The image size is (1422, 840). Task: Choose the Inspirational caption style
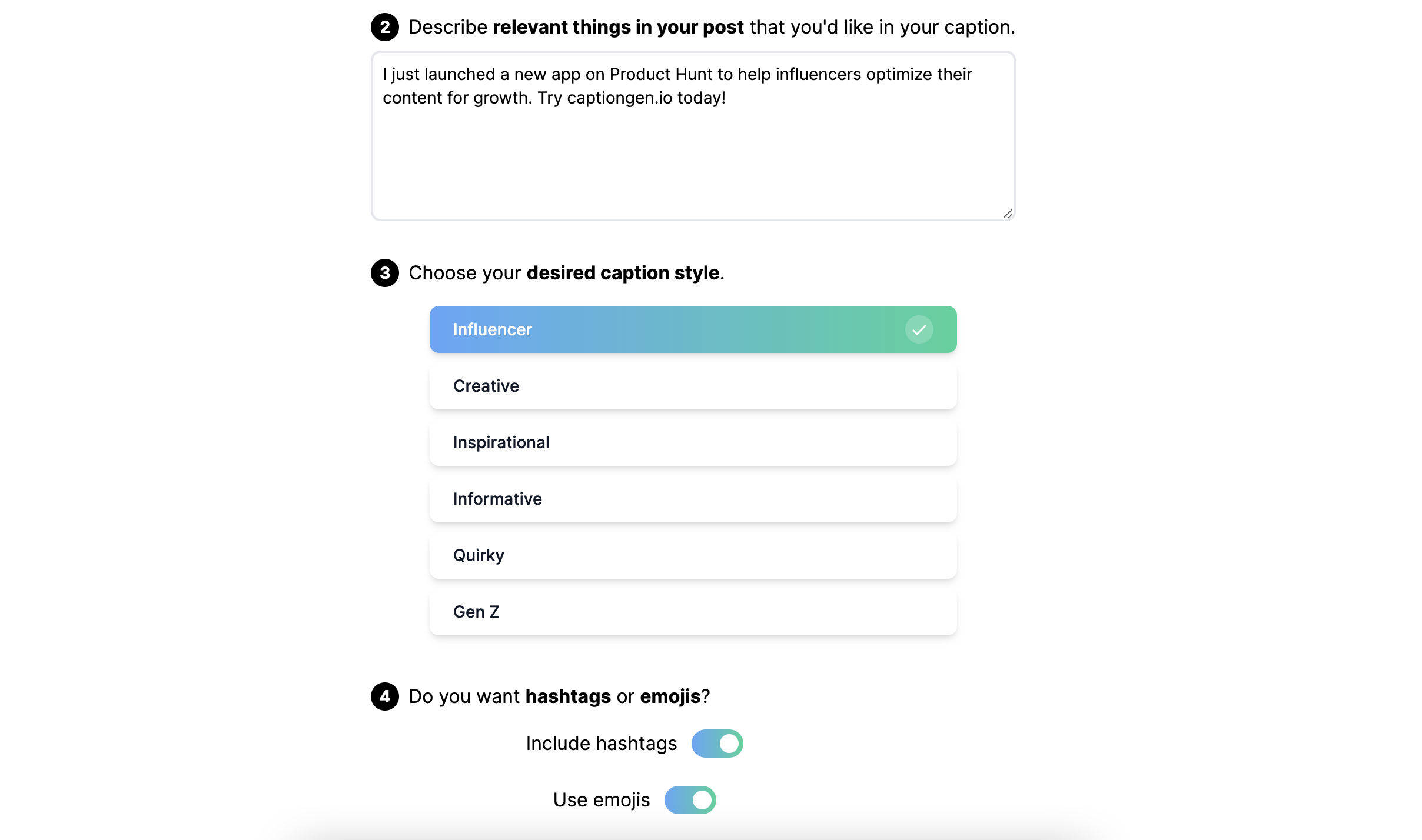click(693, 442)
